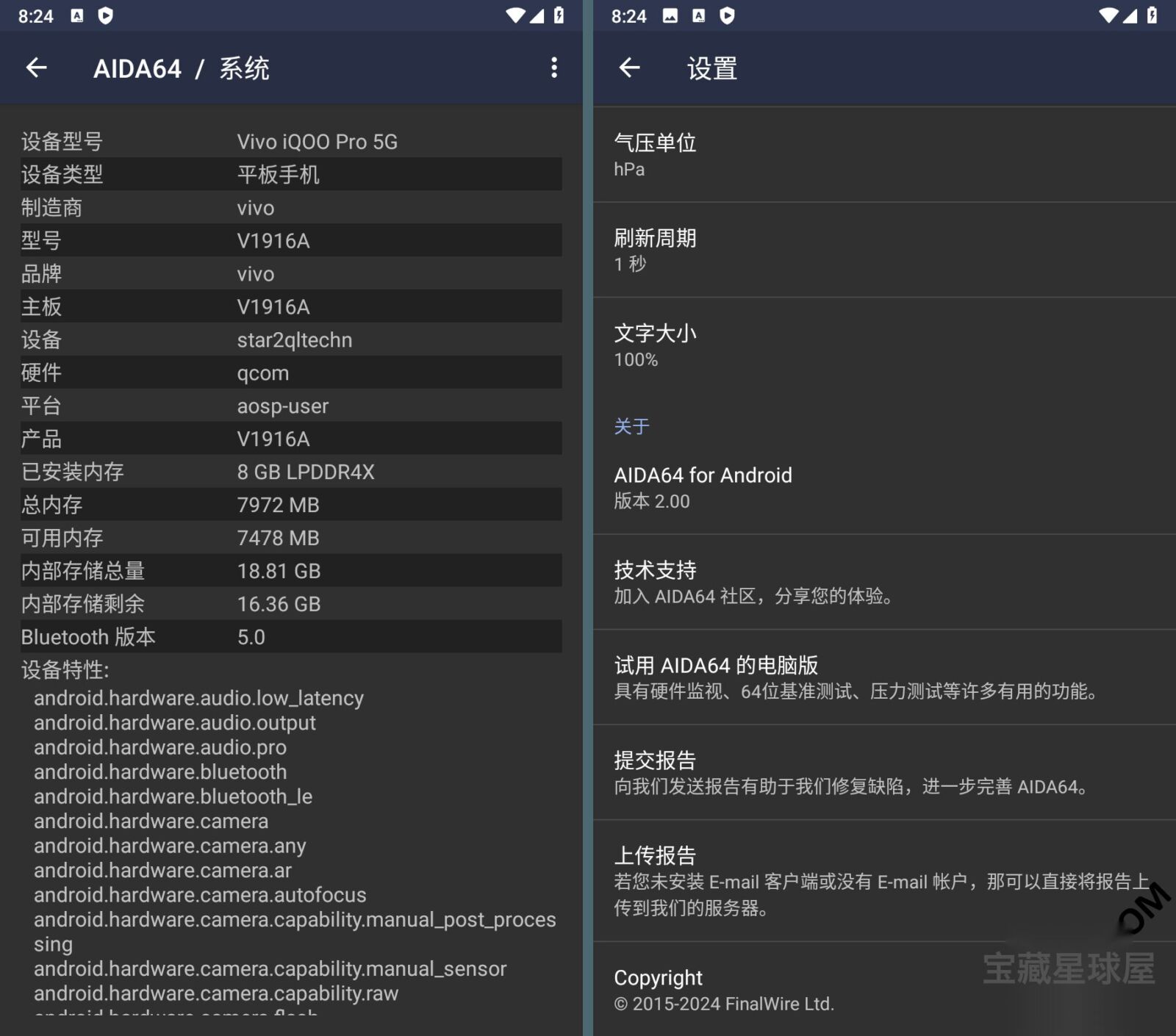
Task: Select 设备类型 平板手机 row
Action: [x=291, y=174]
